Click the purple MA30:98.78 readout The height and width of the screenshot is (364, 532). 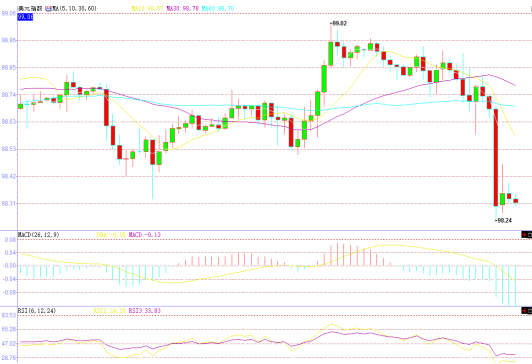coord(183,8)
